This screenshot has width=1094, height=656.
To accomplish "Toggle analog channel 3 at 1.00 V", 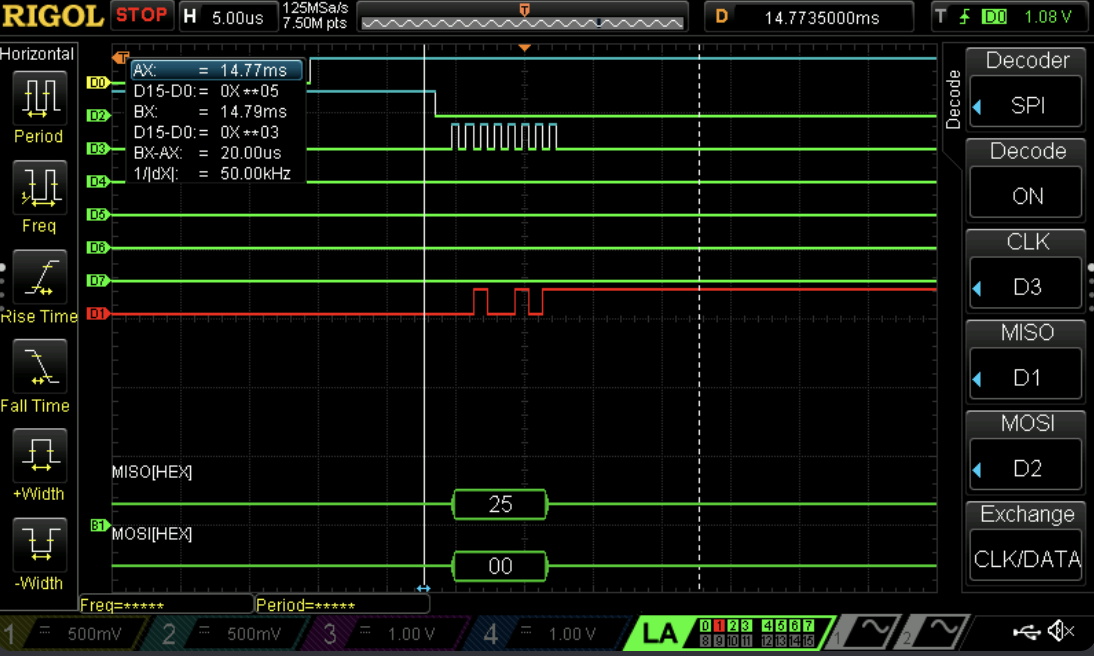I will coord(391,634).
